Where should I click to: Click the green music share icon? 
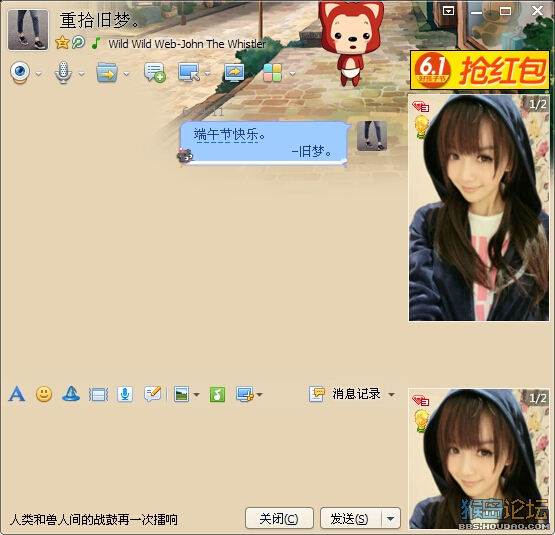tap(217, 394)
